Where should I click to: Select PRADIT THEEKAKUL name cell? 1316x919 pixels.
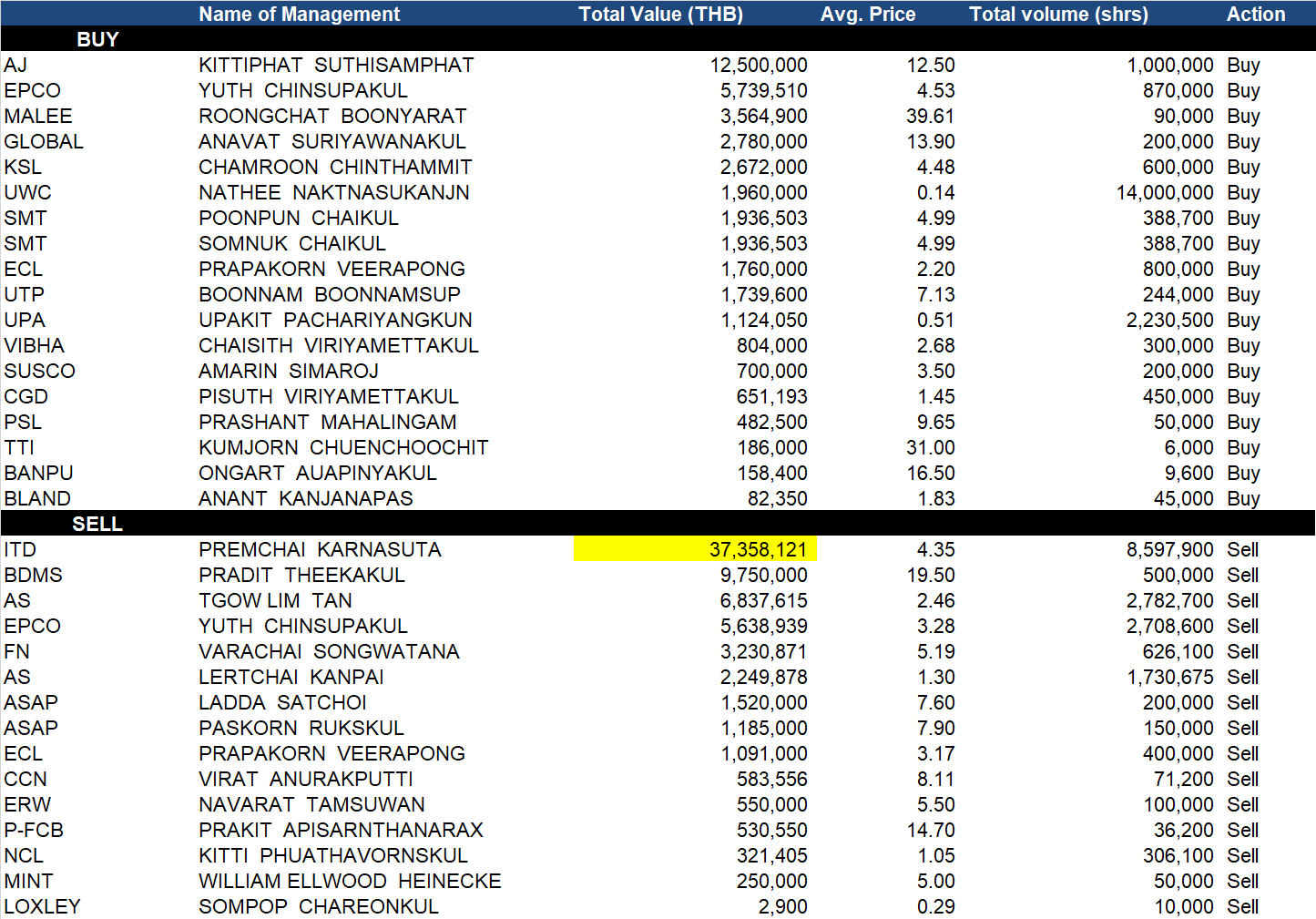(x=301, y=575)
